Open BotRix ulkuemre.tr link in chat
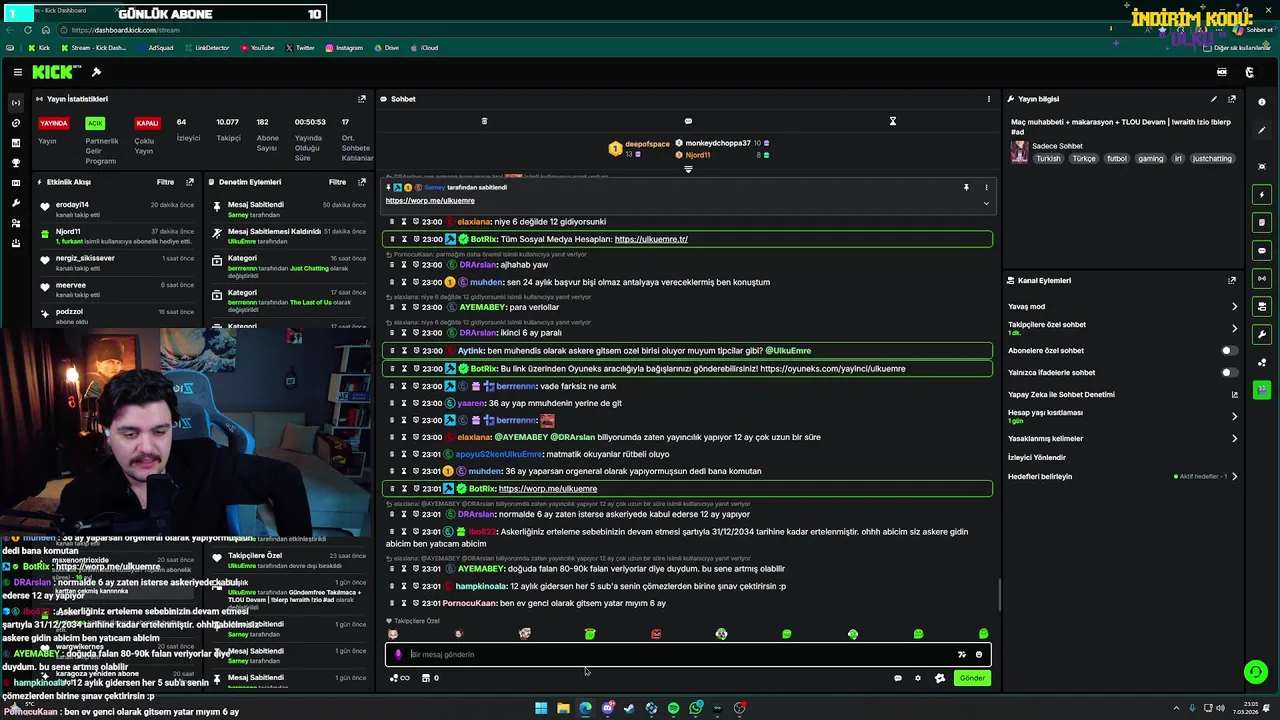The height and width of the screenshot is (720, 1280). [x=651, y=240]
